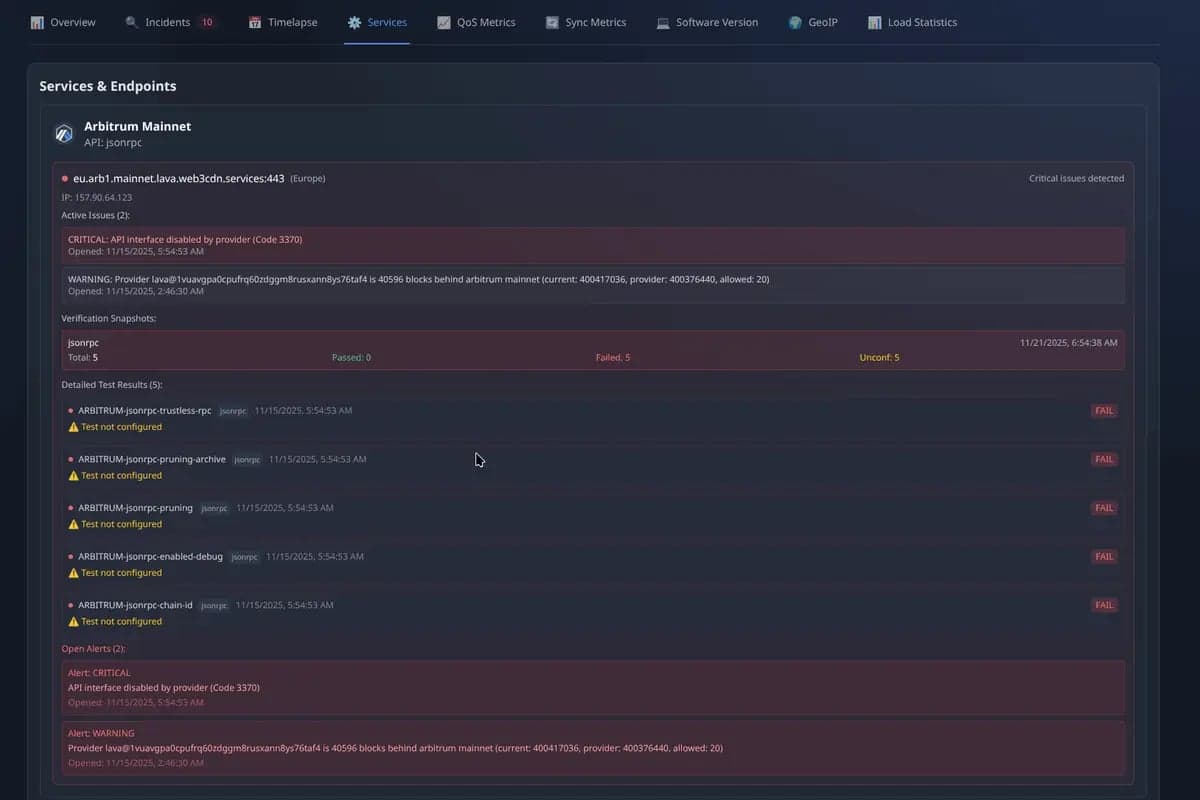Select the Alert: CRITICAL open alert card
Image resolution: width=1200 pixels, height=800 pixels.
592,687
